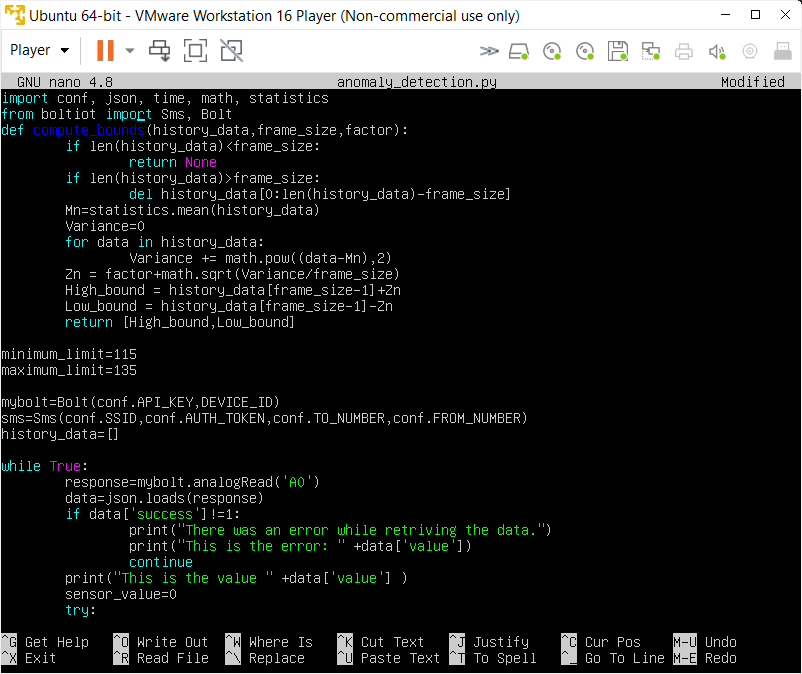
Task: Click the 'minimum_limit=115' line
Action: pyautogui.click(x=69, y=354)
